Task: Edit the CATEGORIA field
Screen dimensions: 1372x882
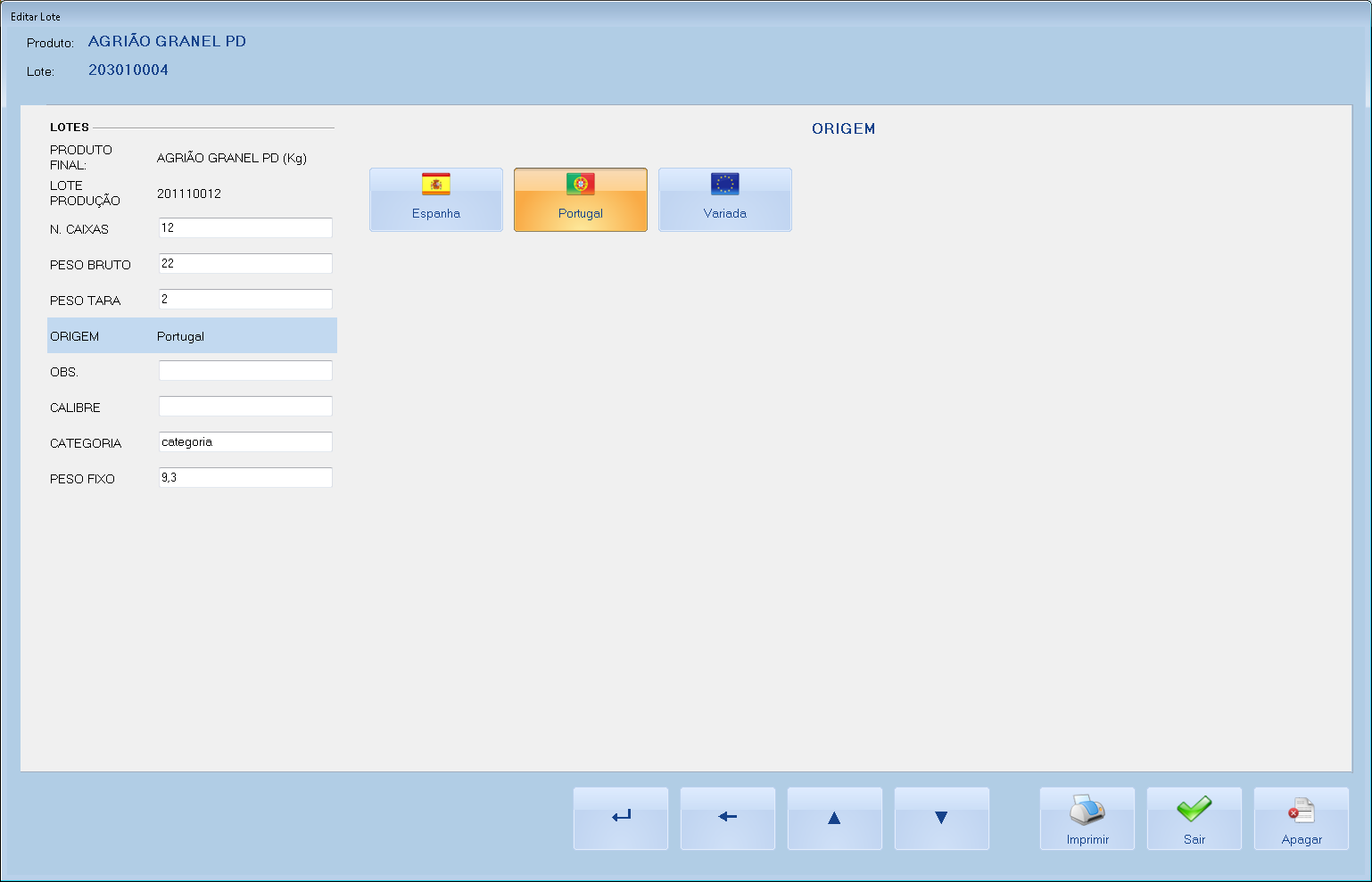Action: (x=245, y=442)
